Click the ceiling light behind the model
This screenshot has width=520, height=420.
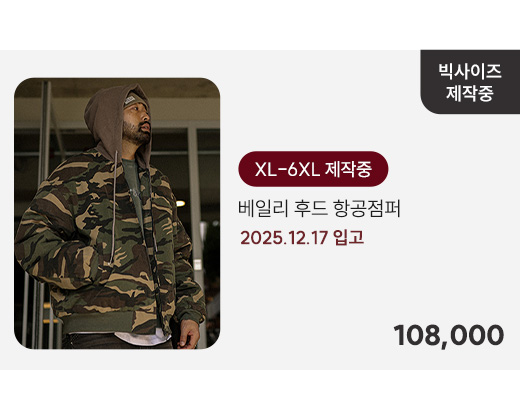180,203
